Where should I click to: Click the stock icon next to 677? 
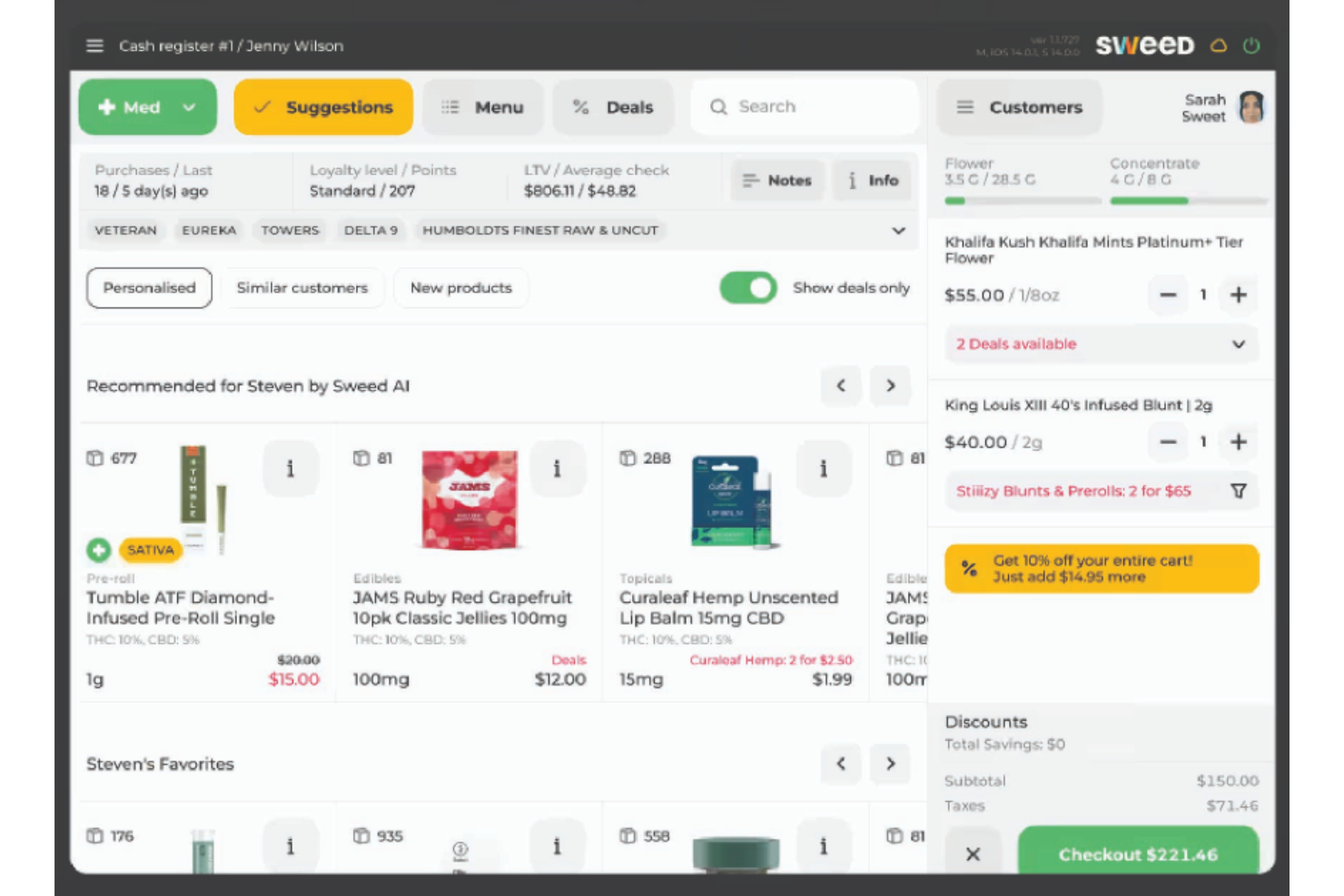(x=94, y=458)
